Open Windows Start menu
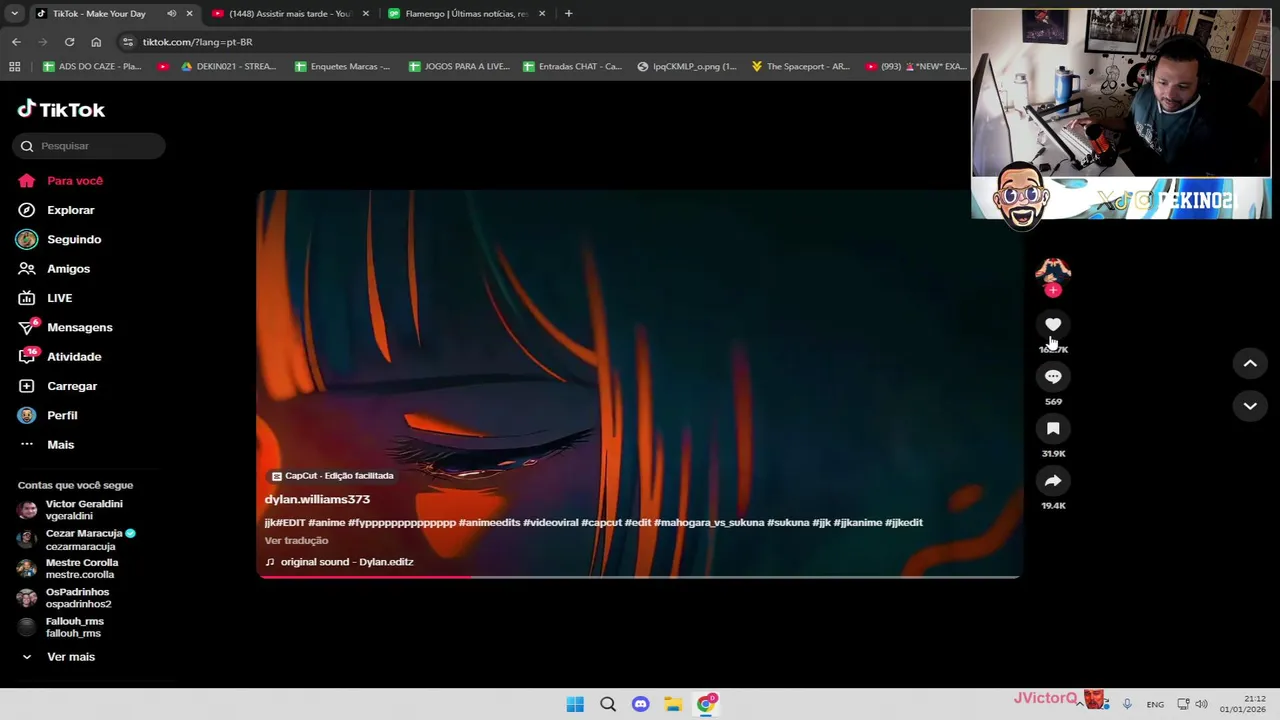1280x720 pixels. pyautogui.click(x=575, y=704)
